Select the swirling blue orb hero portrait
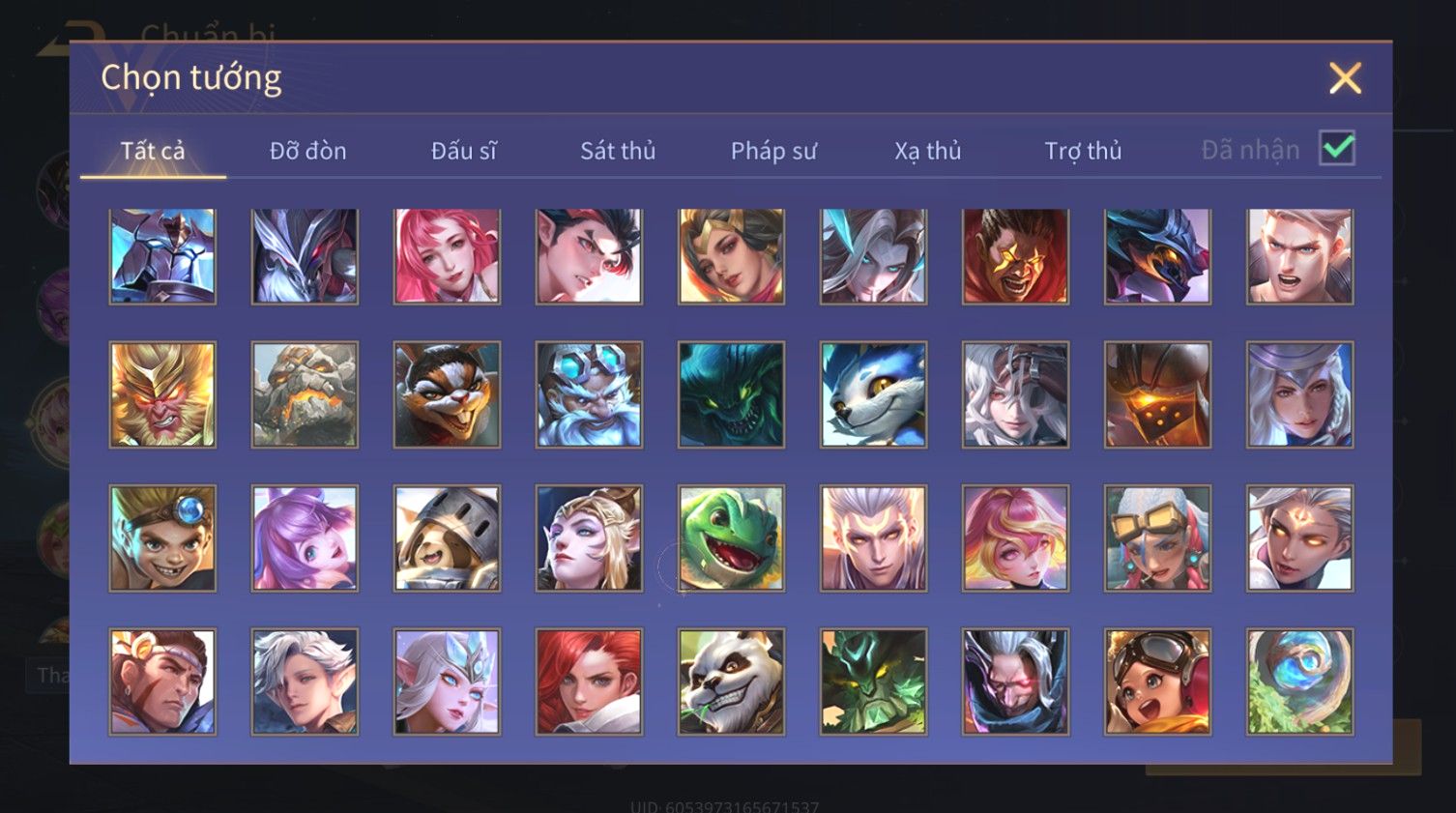Viewport: 1456px width, 813px height. pos(1299,682)
